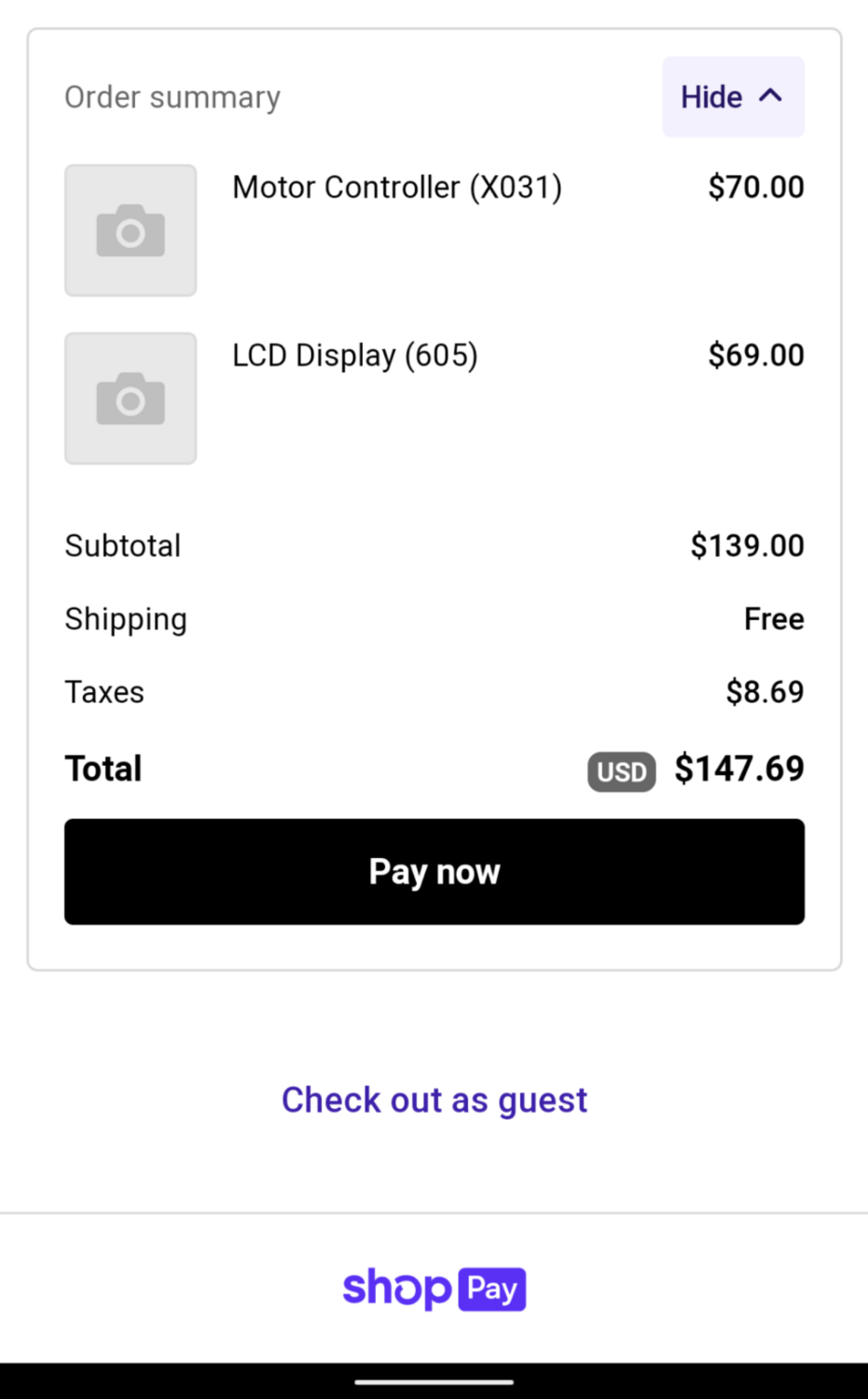Collapse the order summary with Hide

[712, 97]
